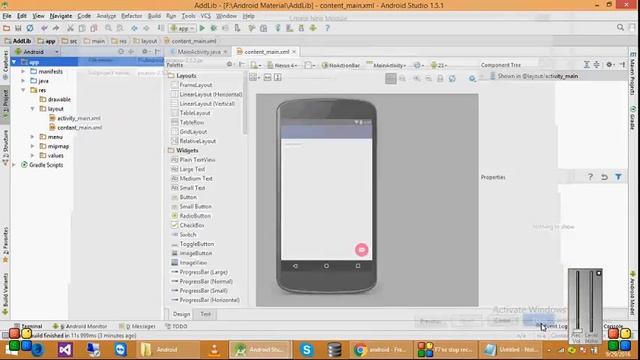Screen dimensions: 640x360
Task: Switch to MainActivity.java editor tab
Action: pyautogui.click(x=199, y=52)
